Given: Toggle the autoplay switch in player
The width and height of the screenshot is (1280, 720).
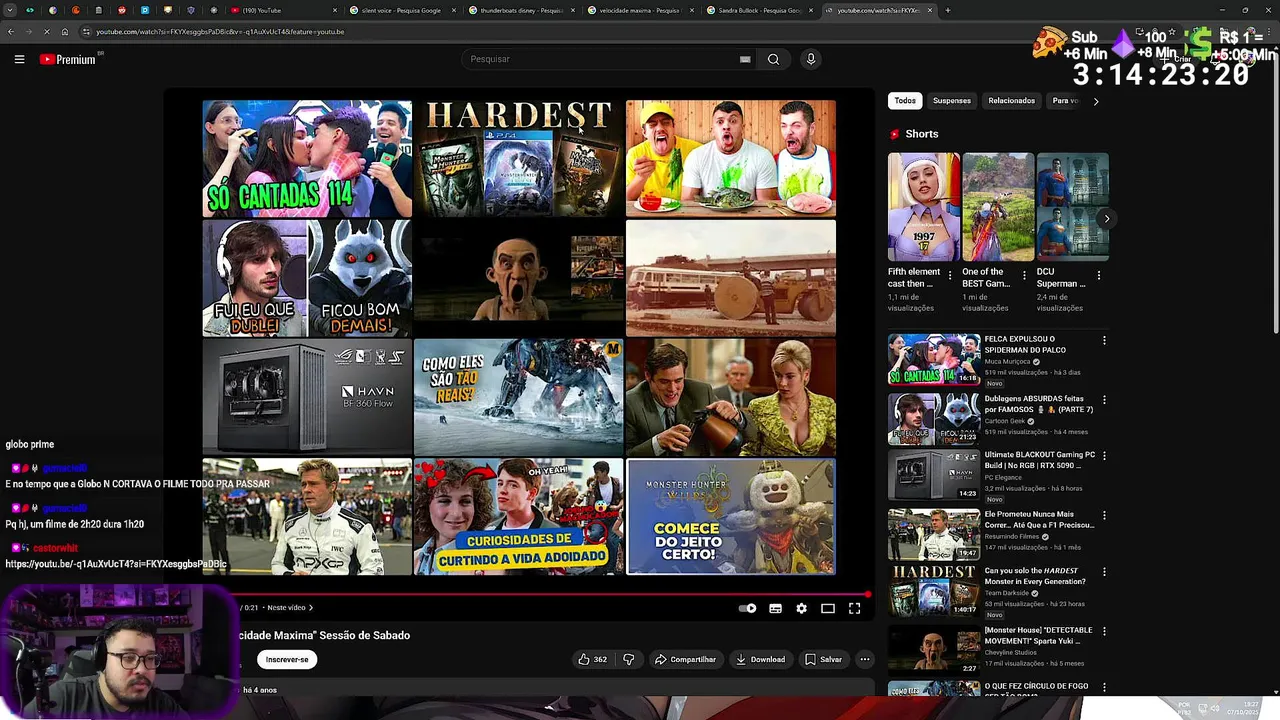Looking at the screenshot, I should [x=747, y=608].
